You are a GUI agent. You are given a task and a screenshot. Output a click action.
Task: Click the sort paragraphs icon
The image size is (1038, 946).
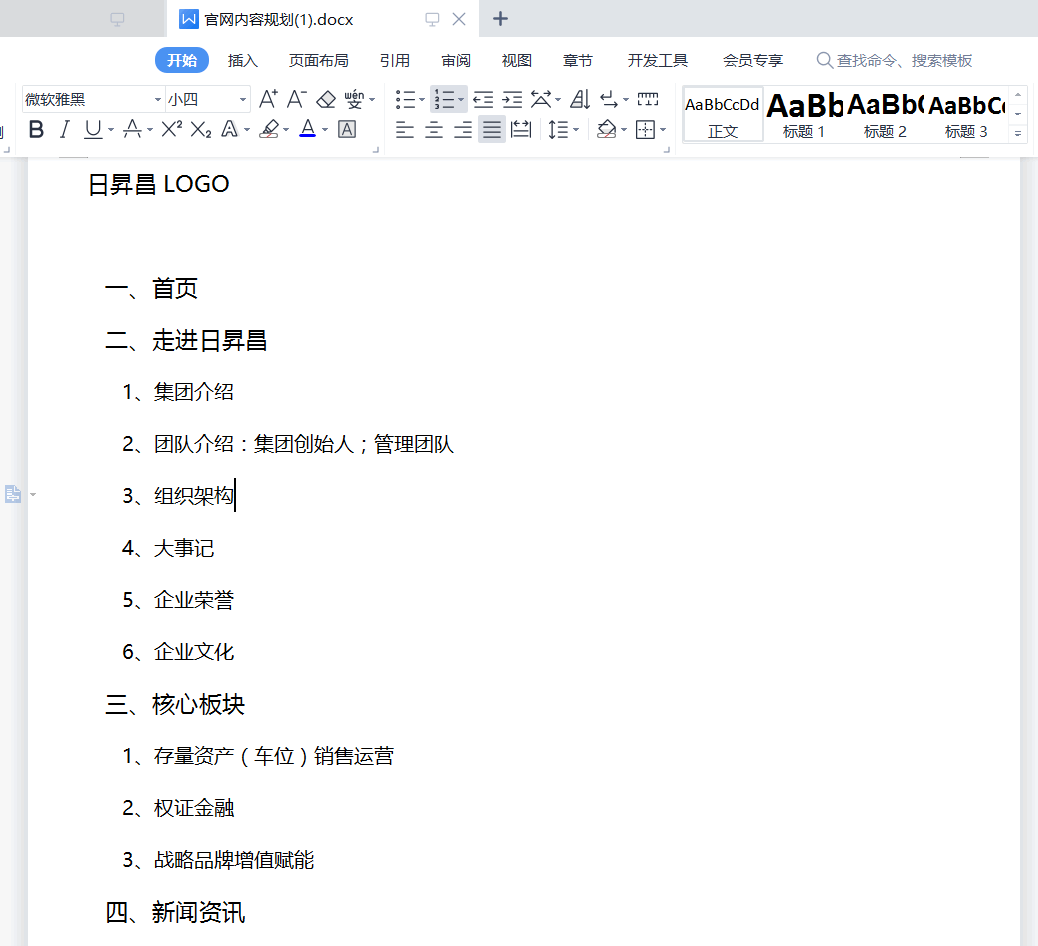pos(580,99)
